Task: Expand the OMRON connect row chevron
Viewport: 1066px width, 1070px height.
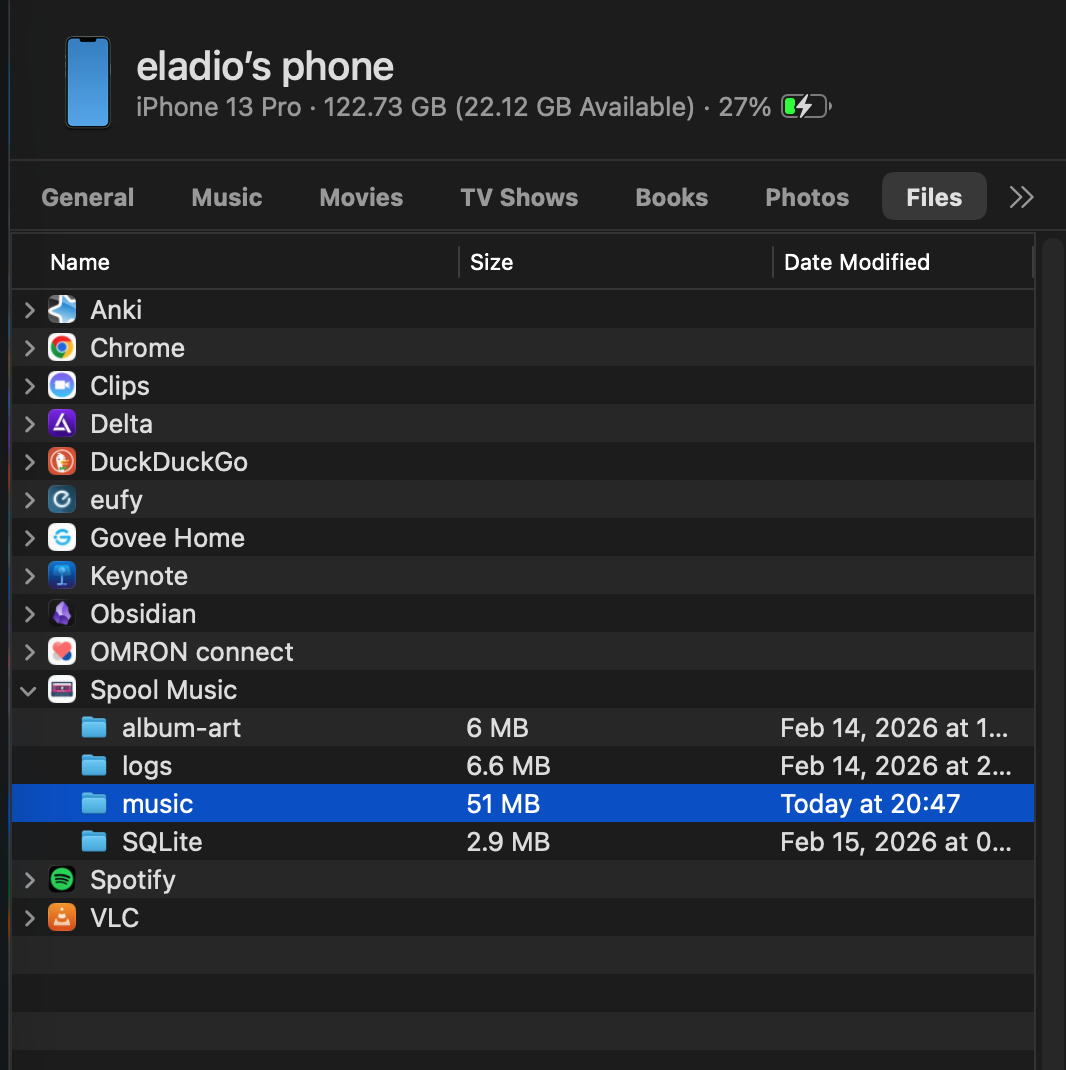Action: [29, 652]
